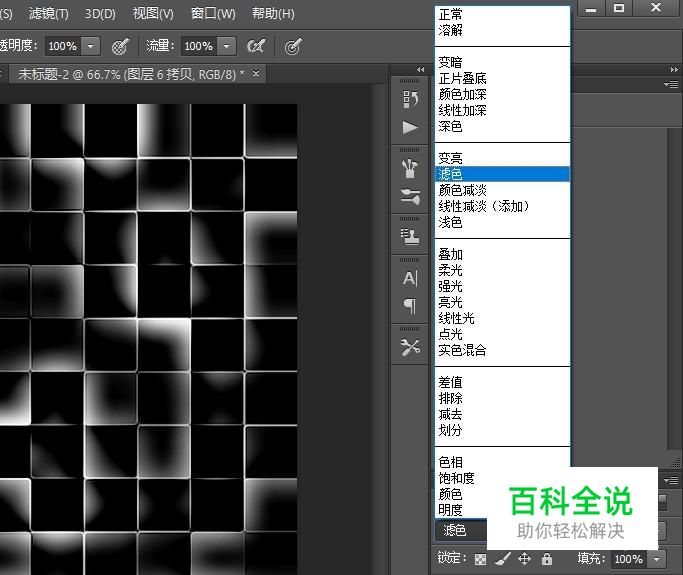Open the Actions panel play icon
The image size is (683, 575).
tap(409, 128)
